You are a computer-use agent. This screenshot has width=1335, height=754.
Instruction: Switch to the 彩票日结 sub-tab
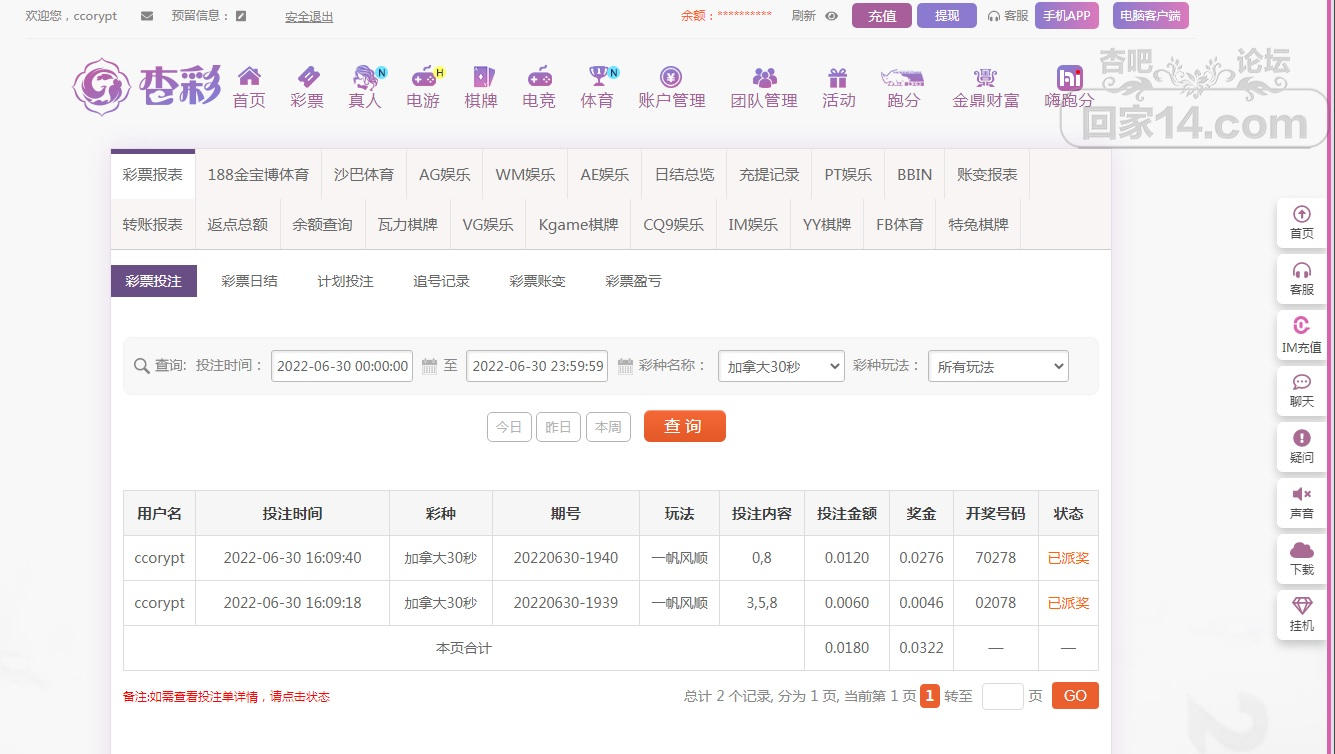(249, 281)
